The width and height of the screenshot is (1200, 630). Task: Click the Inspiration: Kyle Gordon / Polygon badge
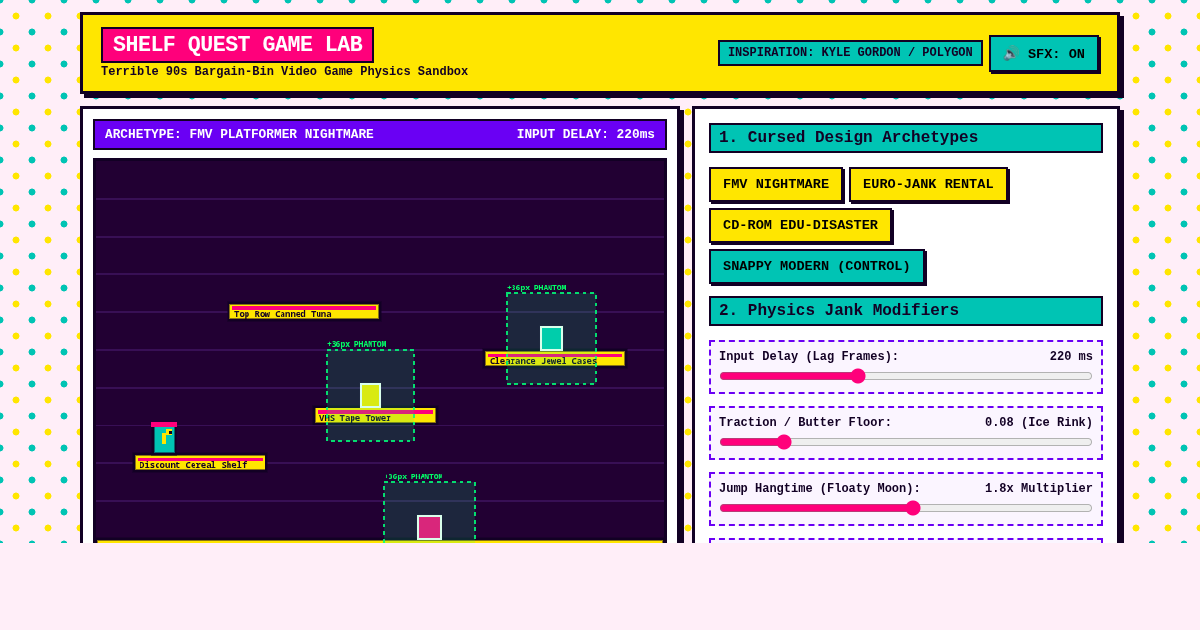(850, 53)
